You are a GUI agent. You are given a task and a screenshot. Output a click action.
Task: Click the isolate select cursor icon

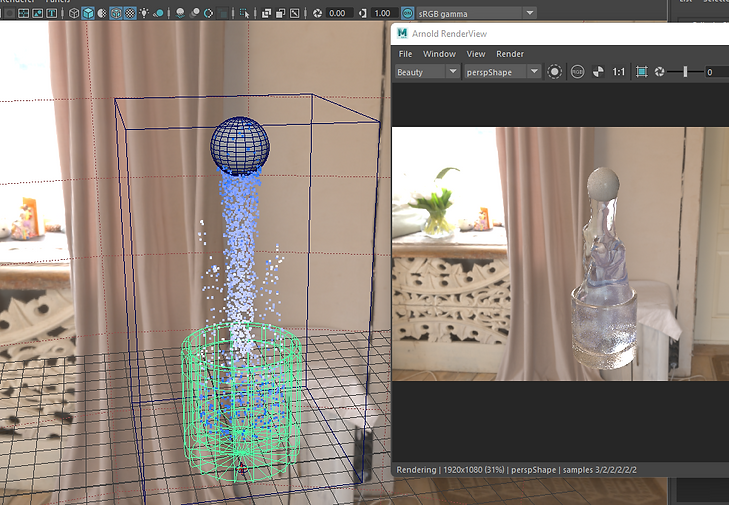pos(244,13)
